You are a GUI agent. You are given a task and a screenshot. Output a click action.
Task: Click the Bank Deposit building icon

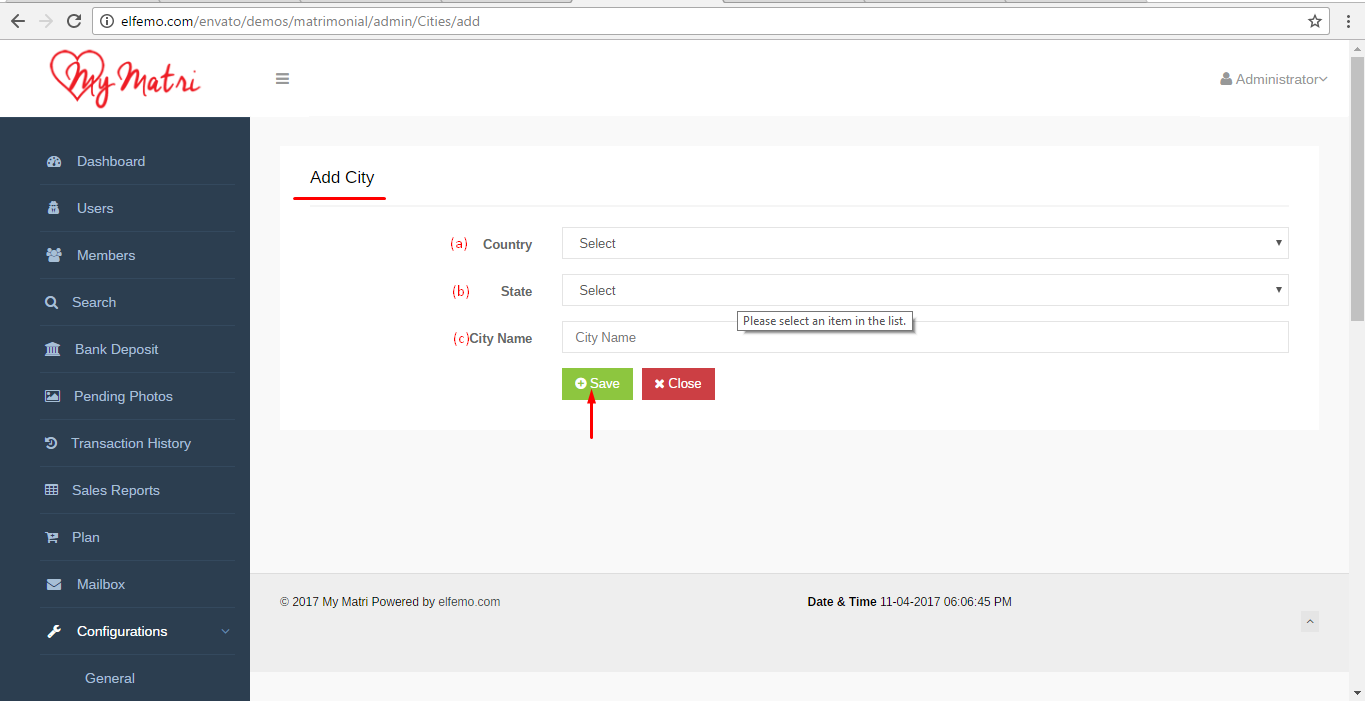[x=52, y=349]
